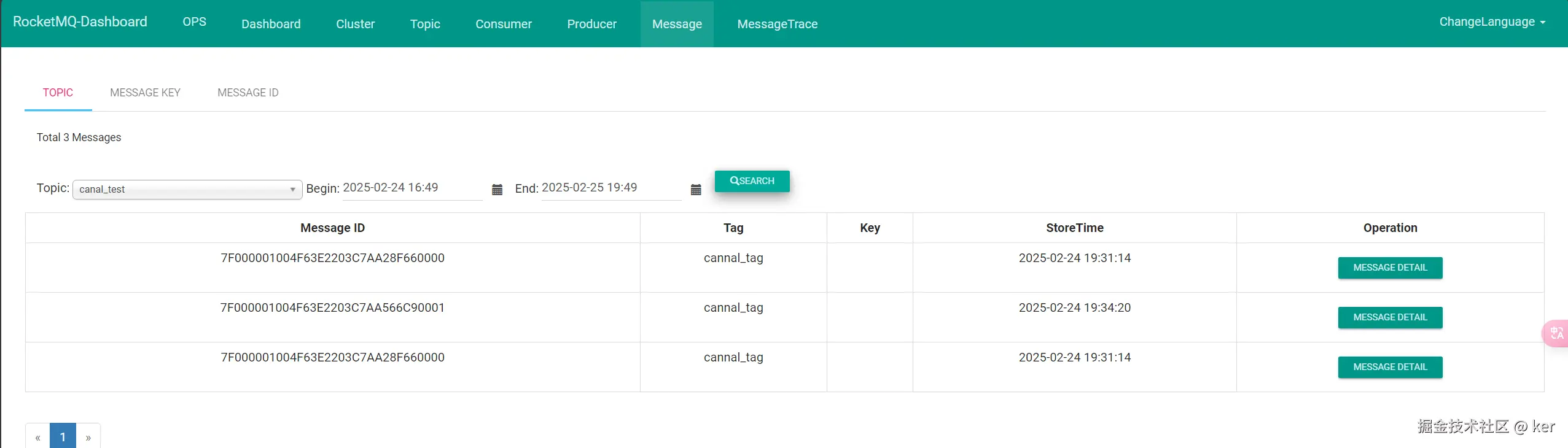Open the End date calendar picker icon

(695, 190)
